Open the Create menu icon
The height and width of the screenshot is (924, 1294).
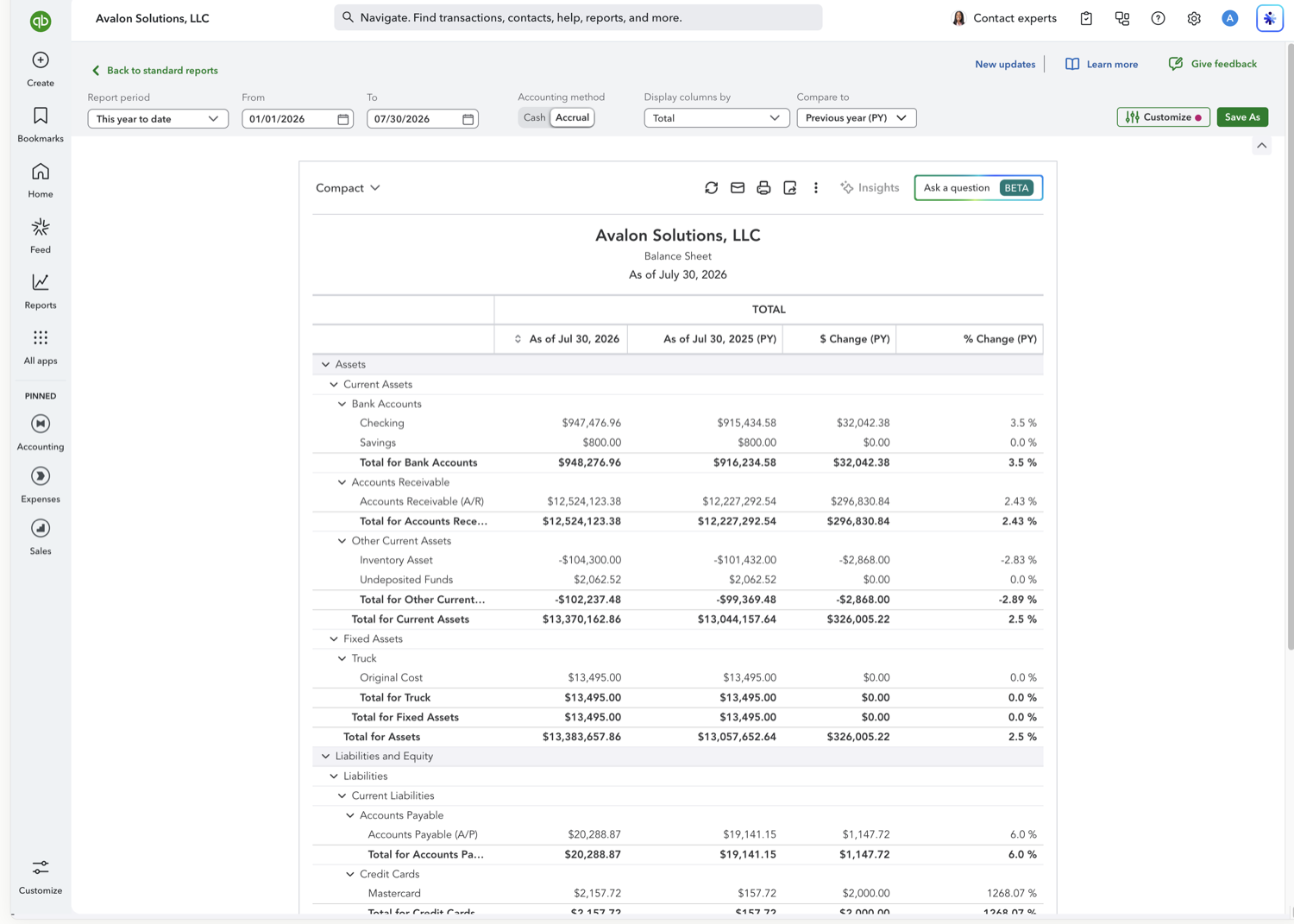(x=41, y=60)
